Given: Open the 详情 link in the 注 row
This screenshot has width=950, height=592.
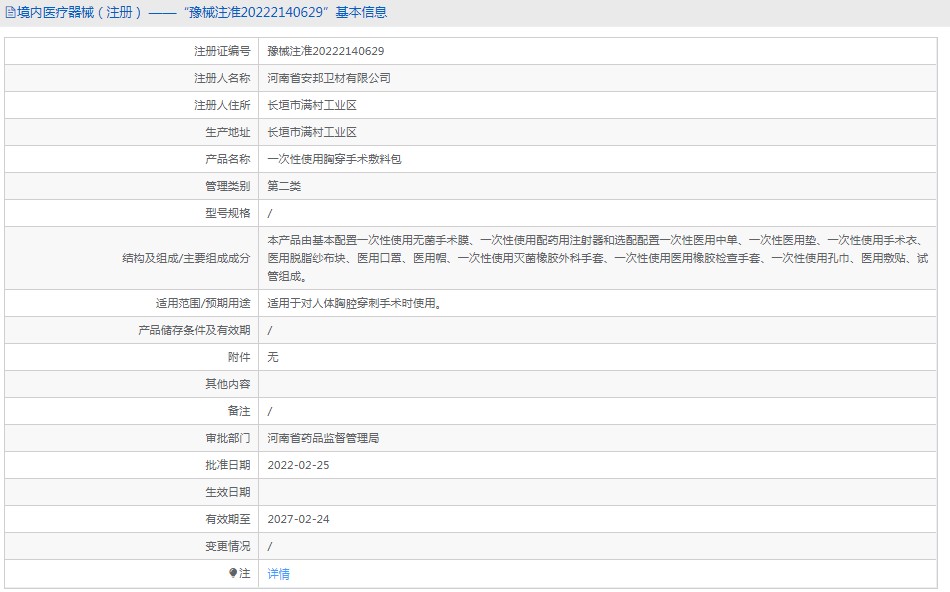Looking at the screenshot, I should (278, 573).
